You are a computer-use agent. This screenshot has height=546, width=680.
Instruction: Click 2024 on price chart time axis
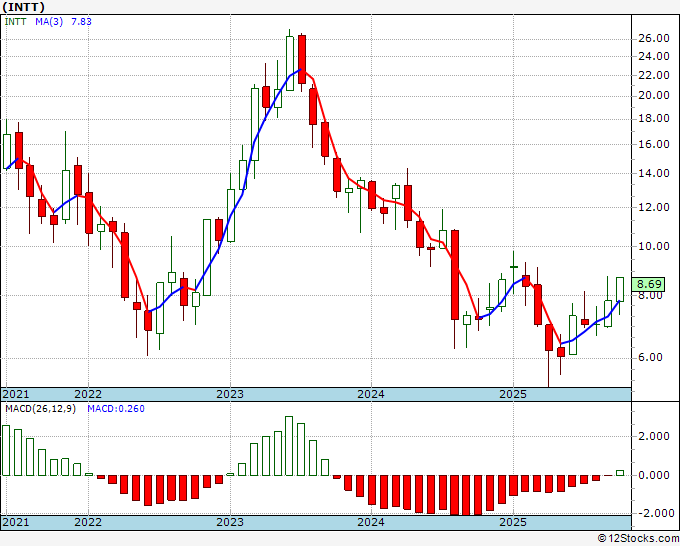(x=371, y=394)
